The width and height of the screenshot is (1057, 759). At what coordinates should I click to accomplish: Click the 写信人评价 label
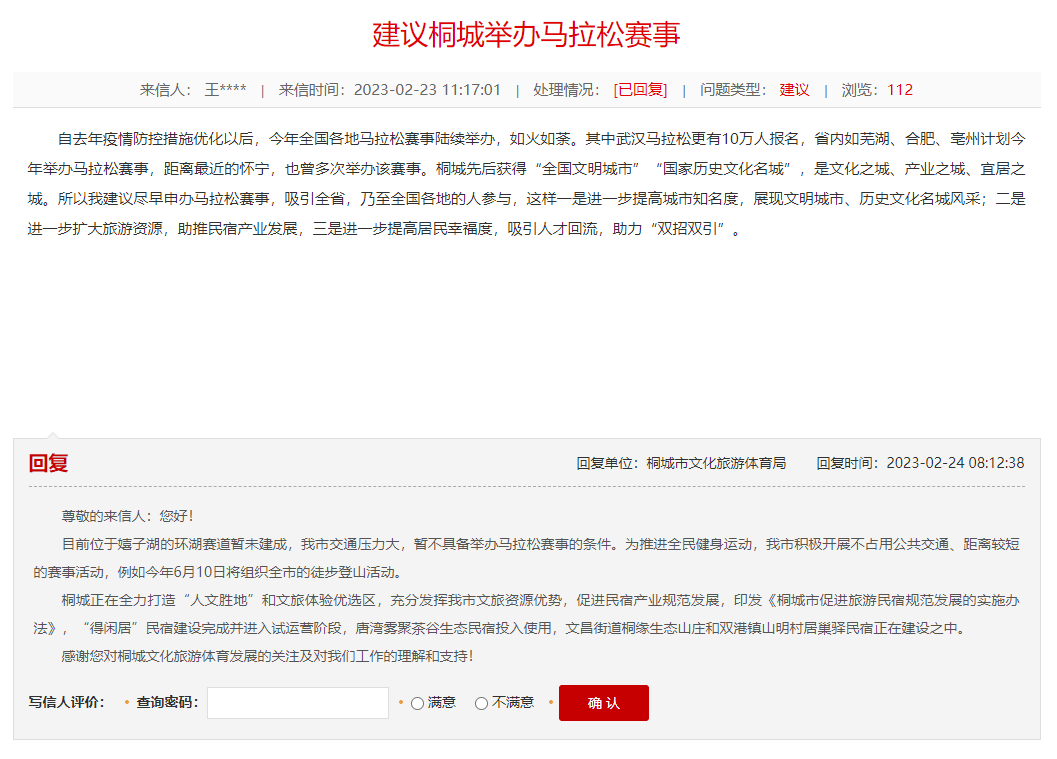pos(67,702)
